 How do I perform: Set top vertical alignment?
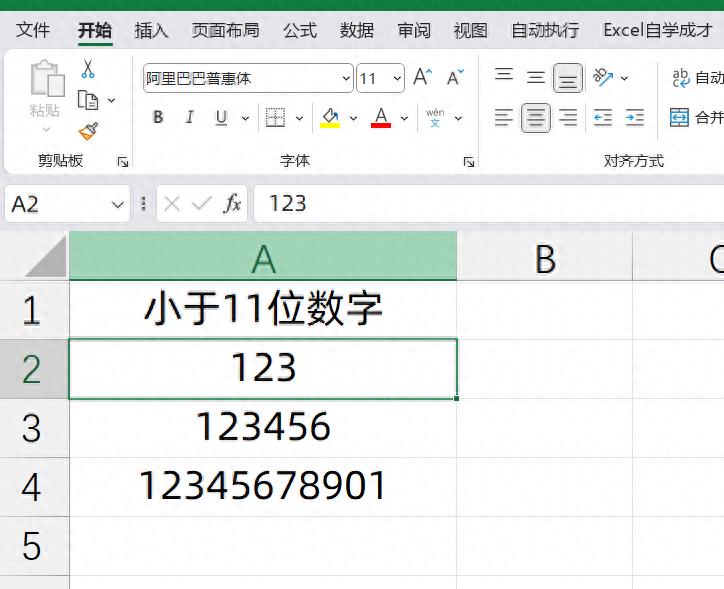click(x=504, y=75)
